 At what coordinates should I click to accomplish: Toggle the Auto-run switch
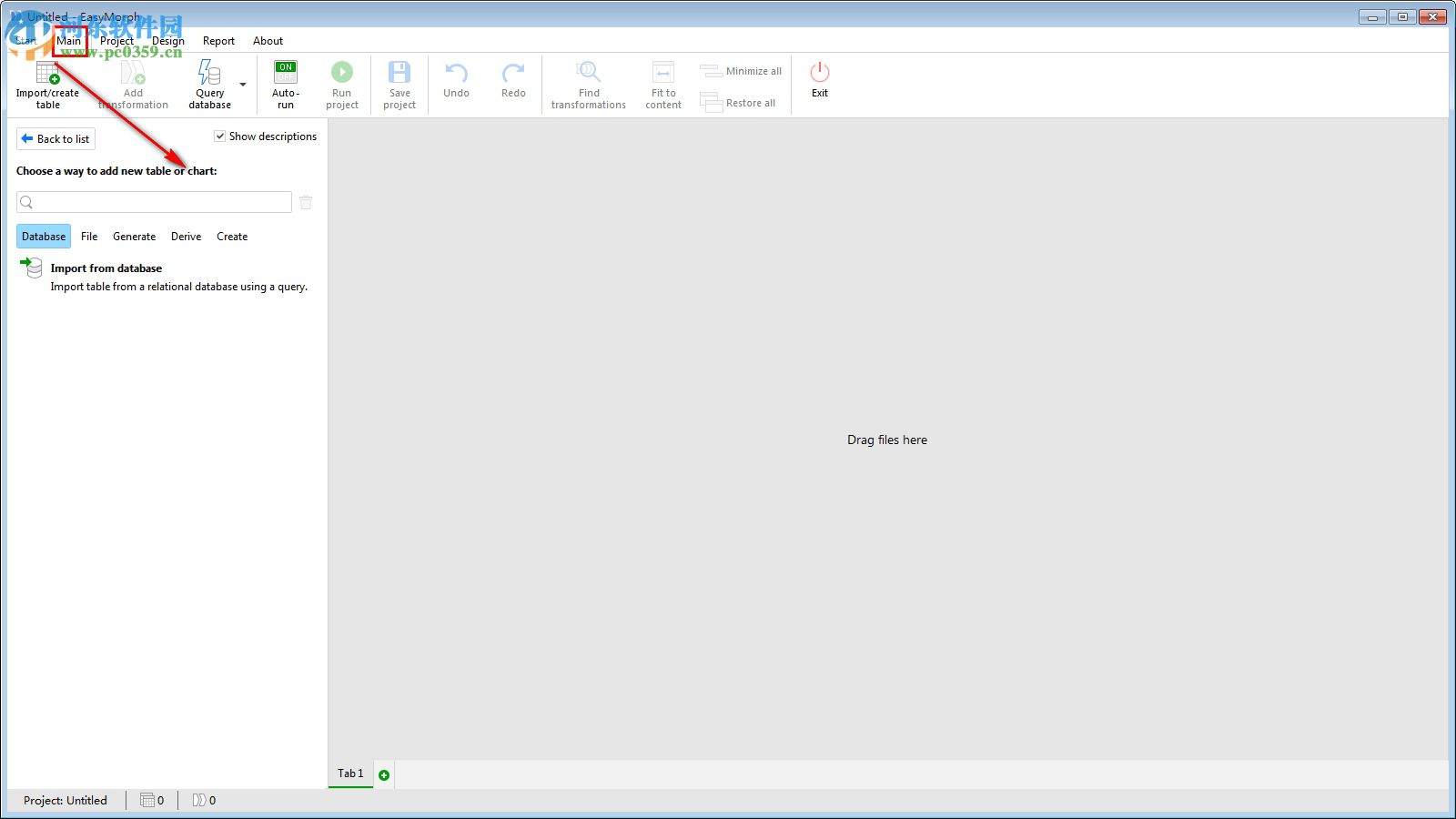tap(286, 72)
